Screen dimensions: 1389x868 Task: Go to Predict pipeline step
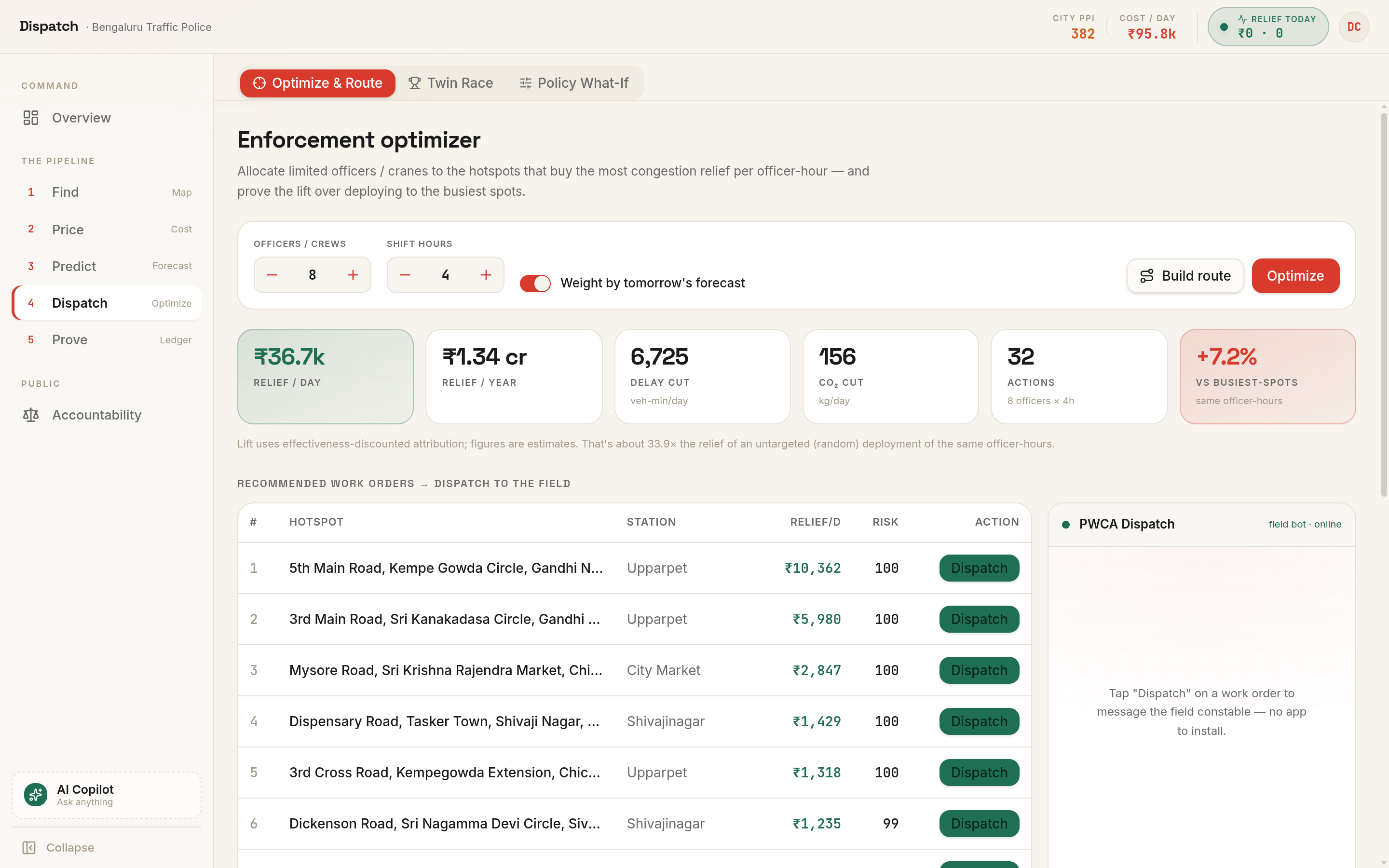coord(106,266)
